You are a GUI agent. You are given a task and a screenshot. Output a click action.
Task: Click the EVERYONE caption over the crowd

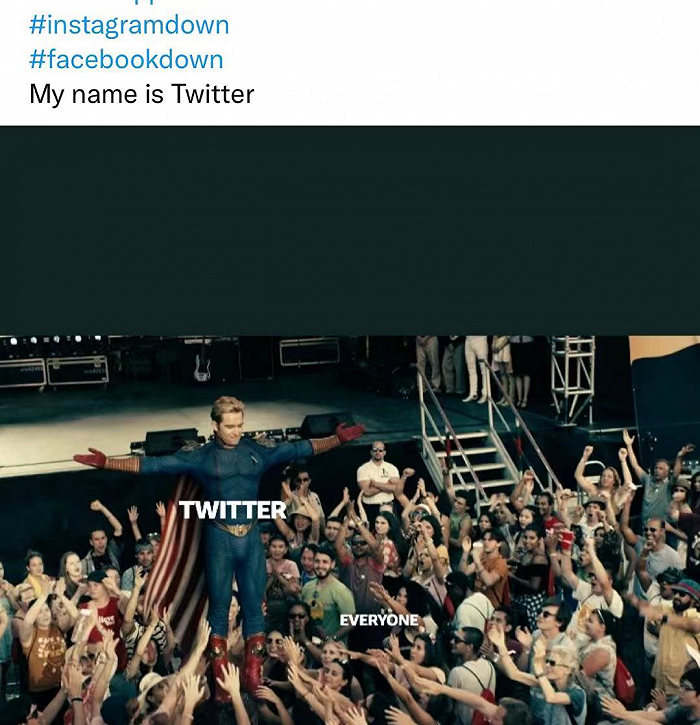click(x=379, y=620)
